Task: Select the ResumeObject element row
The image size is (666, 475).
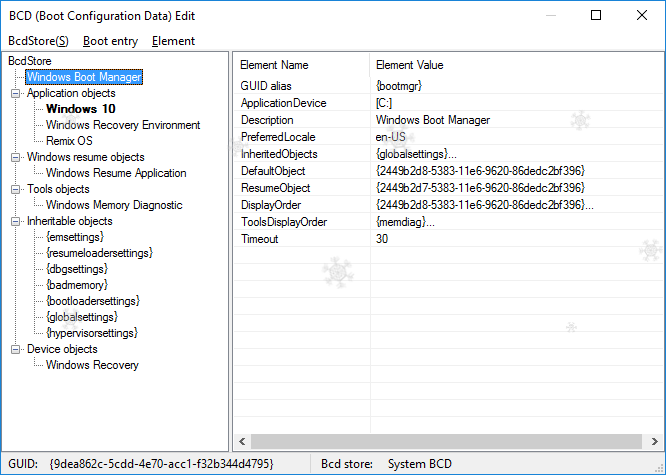Action: point(449,188)
